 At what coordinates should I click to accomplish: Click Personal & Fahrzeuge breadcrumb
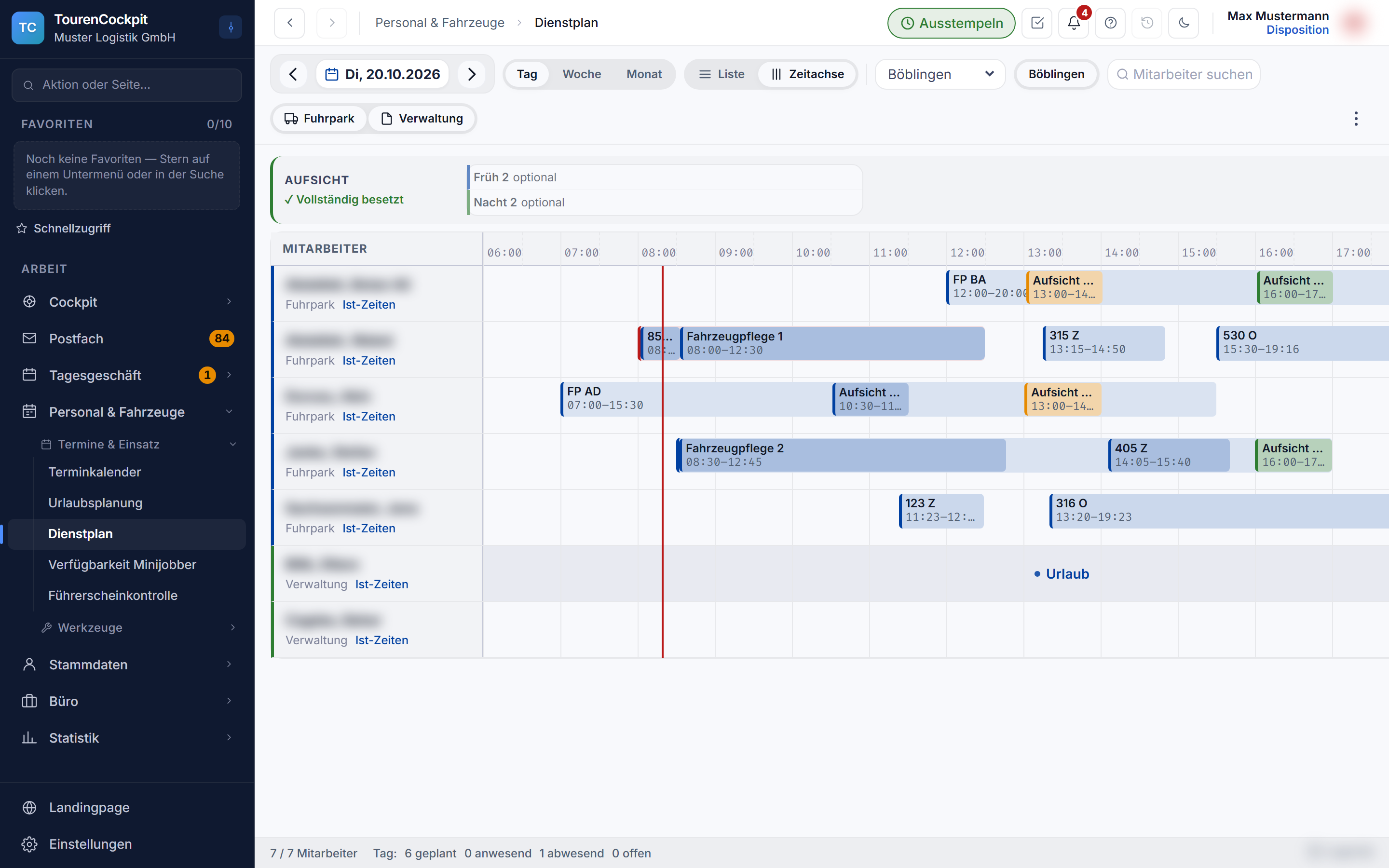pyautogui.click(x=440, y=22)
